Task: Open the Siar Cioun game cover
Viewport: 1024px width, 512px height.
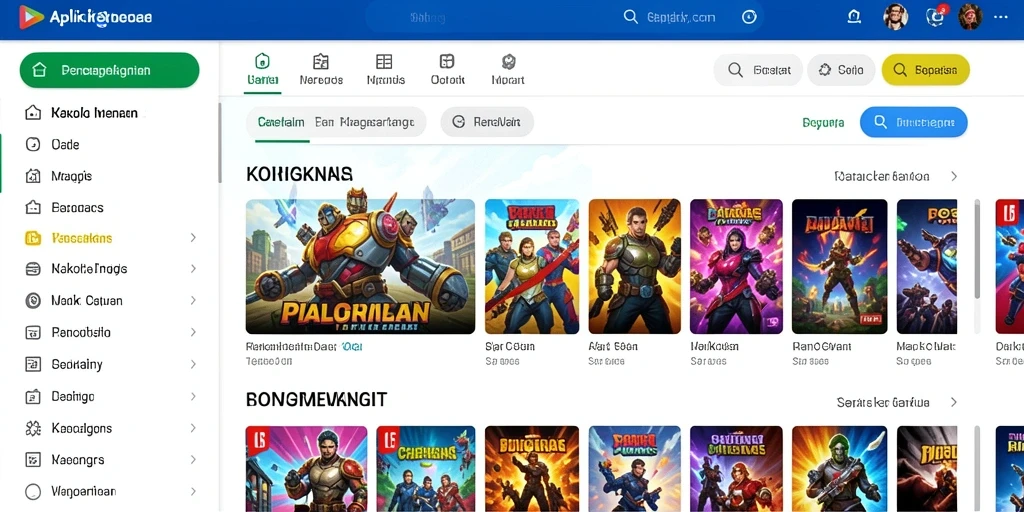Action: (532, 266)
